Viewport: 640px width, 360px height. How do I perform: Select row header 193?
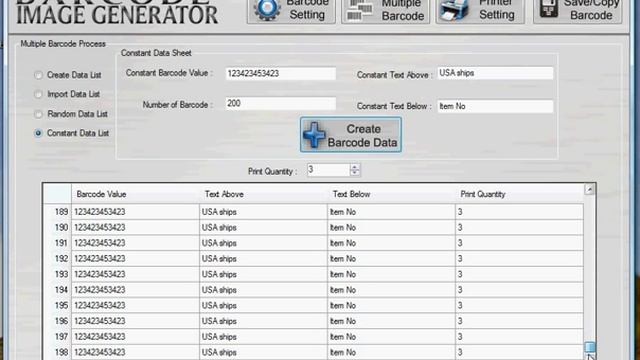coord(57,274)
